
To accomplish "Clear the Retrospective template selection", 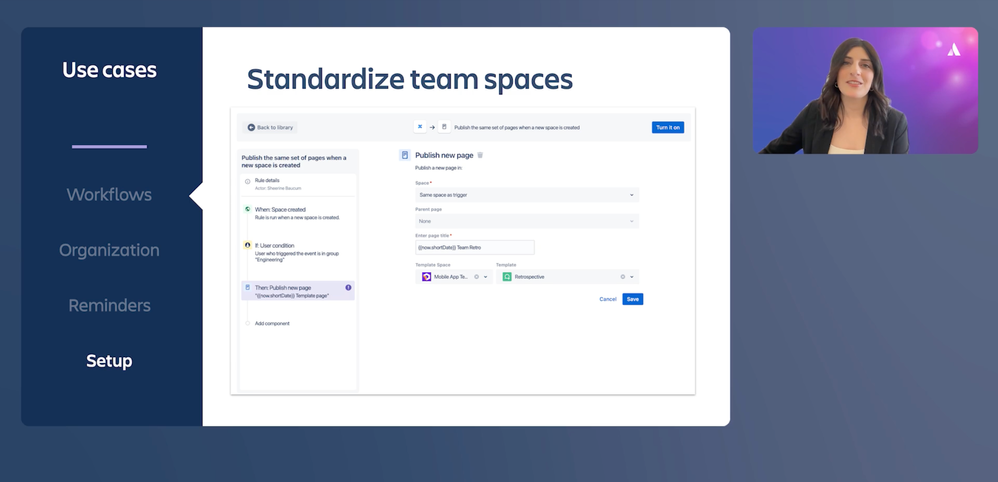I will pos(622,277).
